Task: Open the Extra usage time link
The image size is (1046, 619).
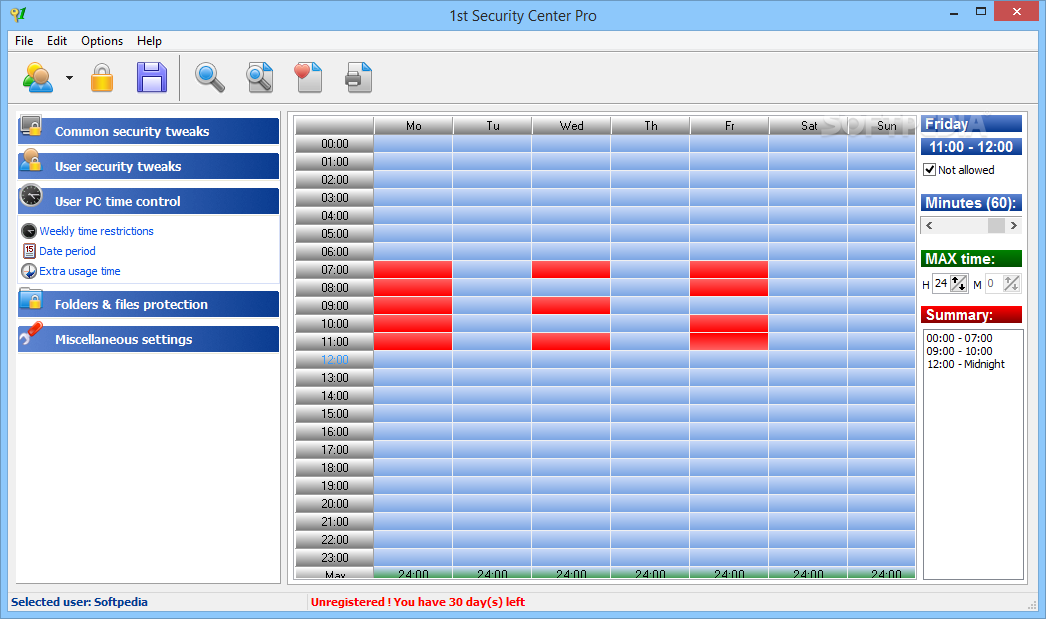Action: (x=79, y=271)
